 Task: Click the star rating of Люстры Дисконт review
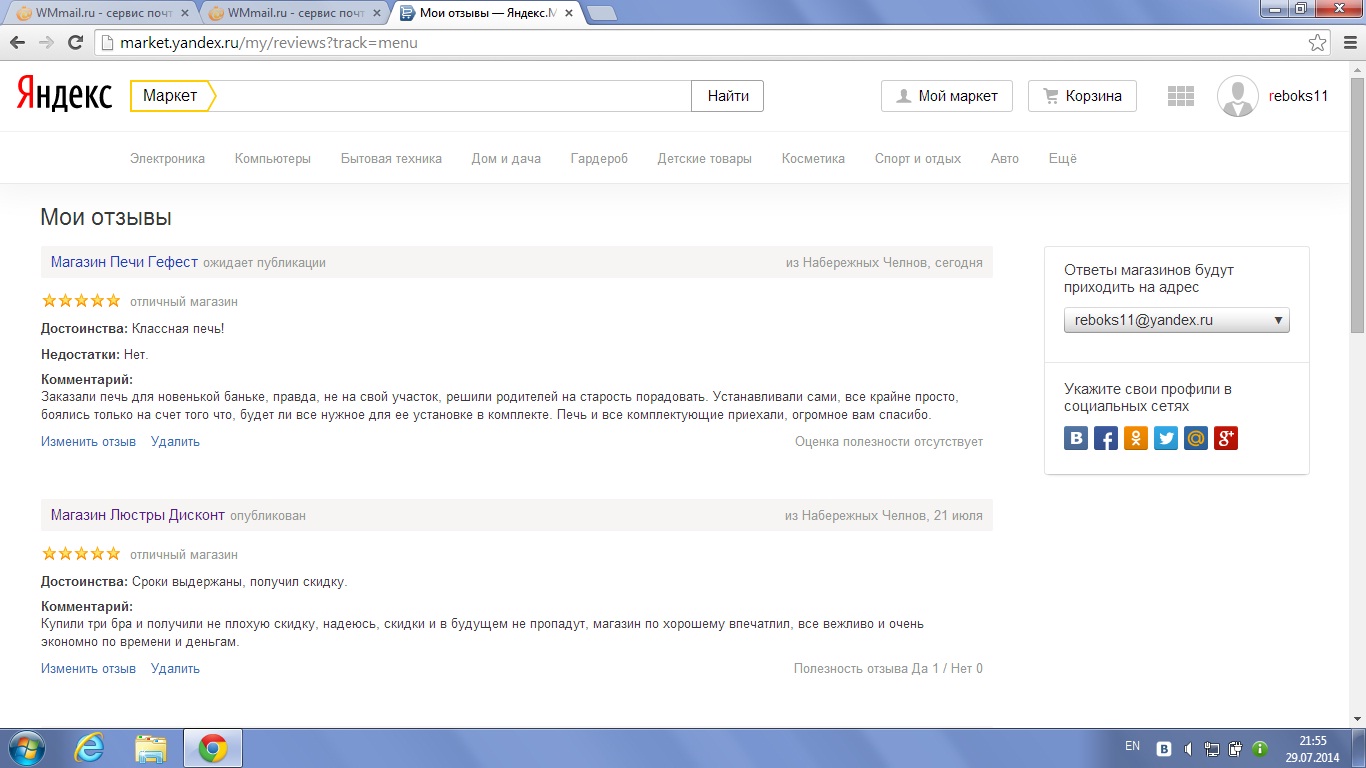(x=81, y=553)
